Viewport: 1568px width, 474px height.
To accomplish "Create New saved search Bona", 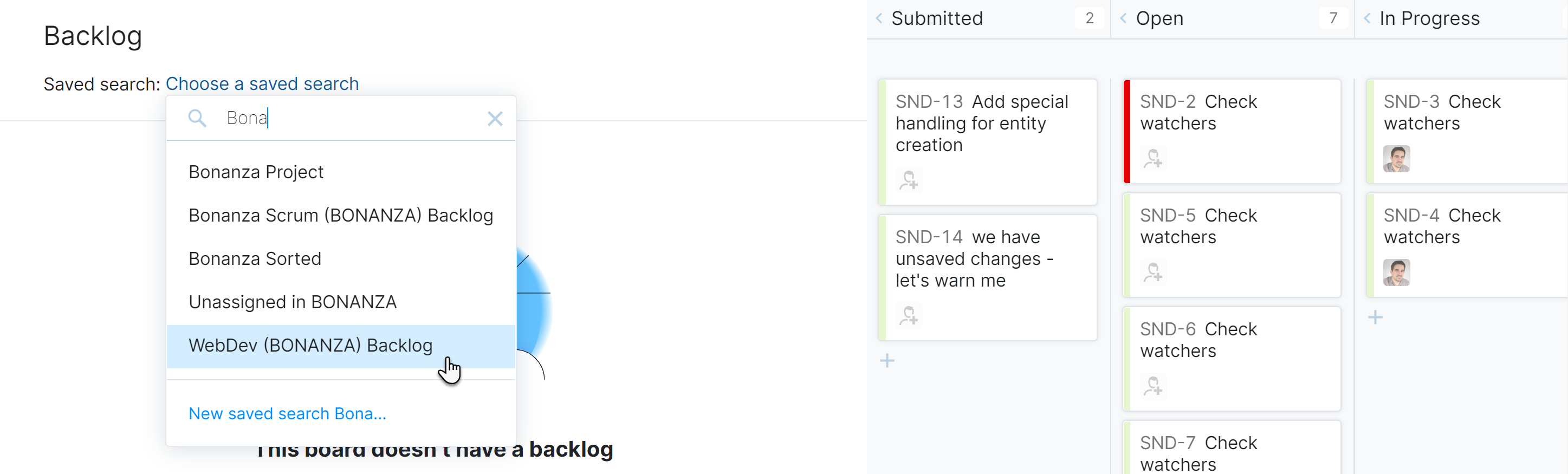I will pyautogui.click(x=287, y=413).
